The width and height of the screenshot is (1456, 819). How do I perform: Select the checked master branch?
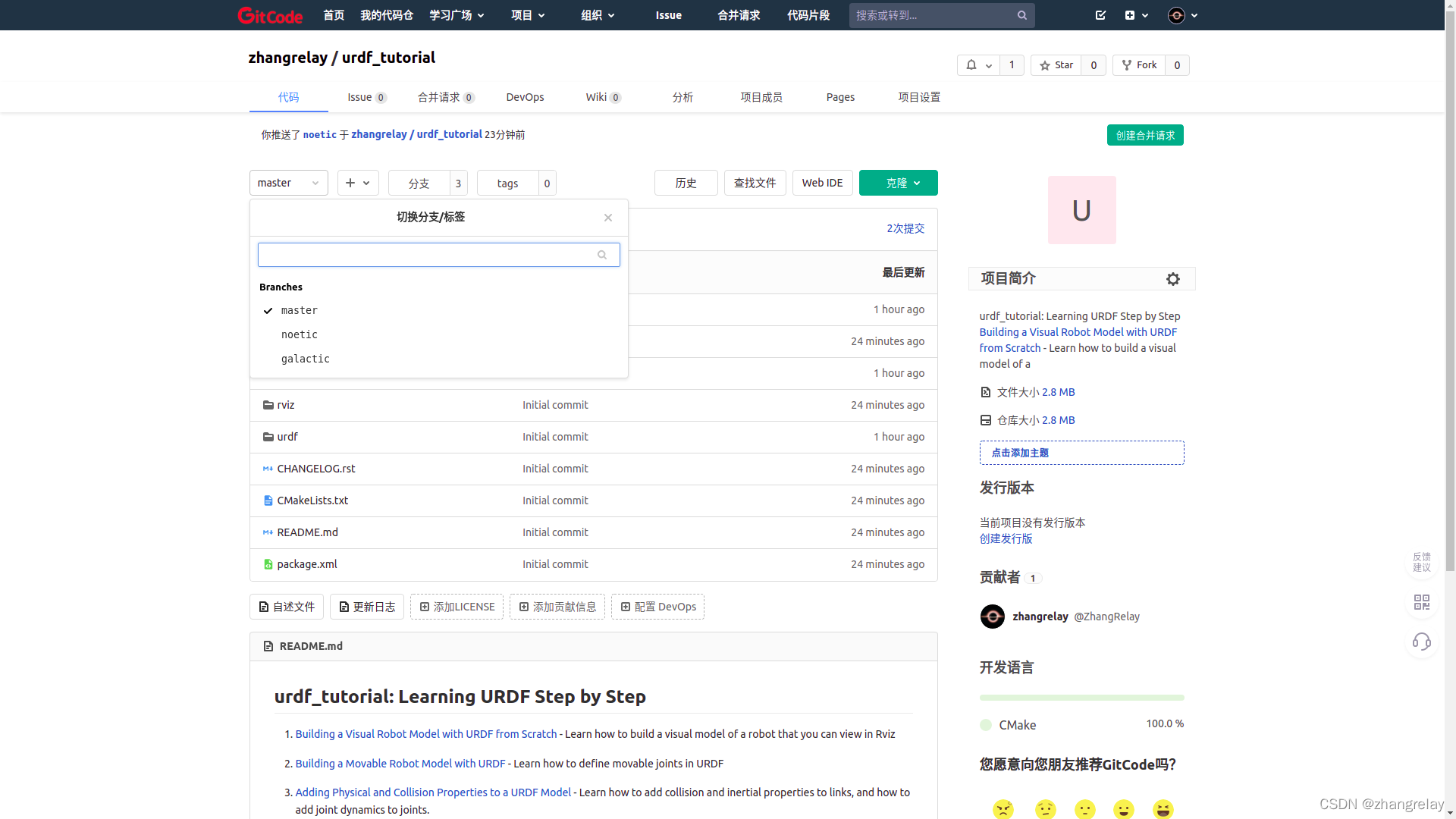[299, 310]
